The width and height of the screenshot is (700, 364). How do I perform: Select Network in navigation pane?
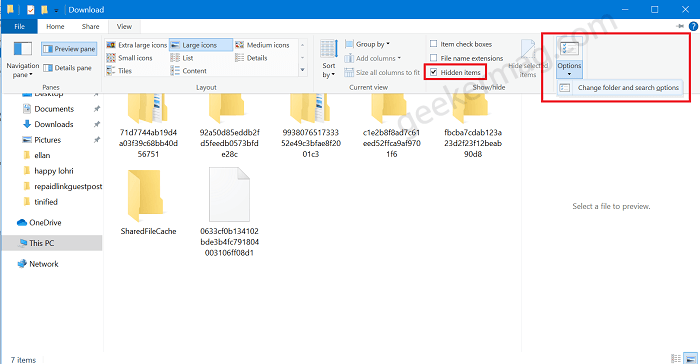pyautogui.click(x=43, y=264)
